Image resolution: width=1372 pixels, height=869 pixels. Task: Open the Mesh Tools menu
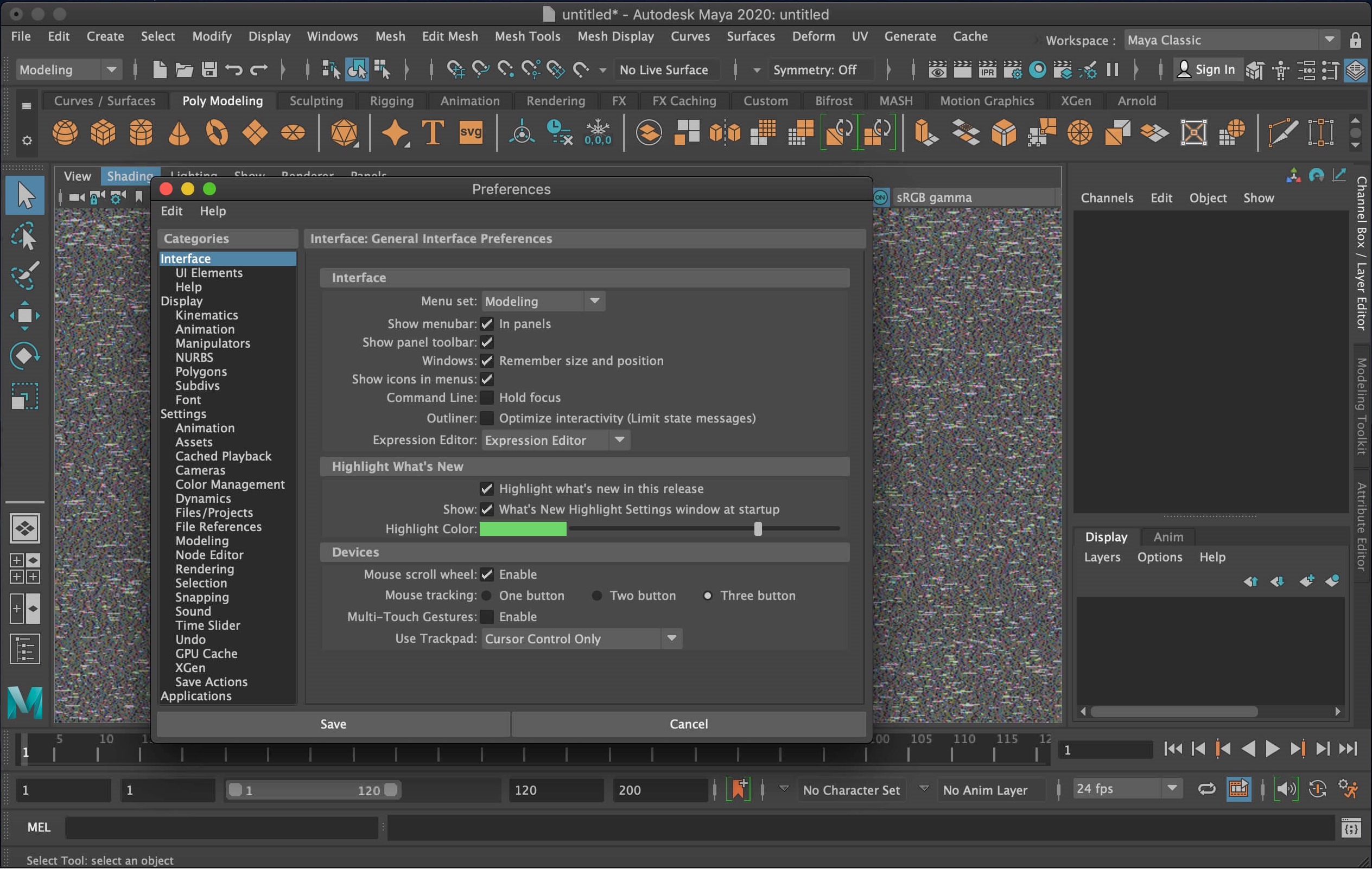pos(528,36)
